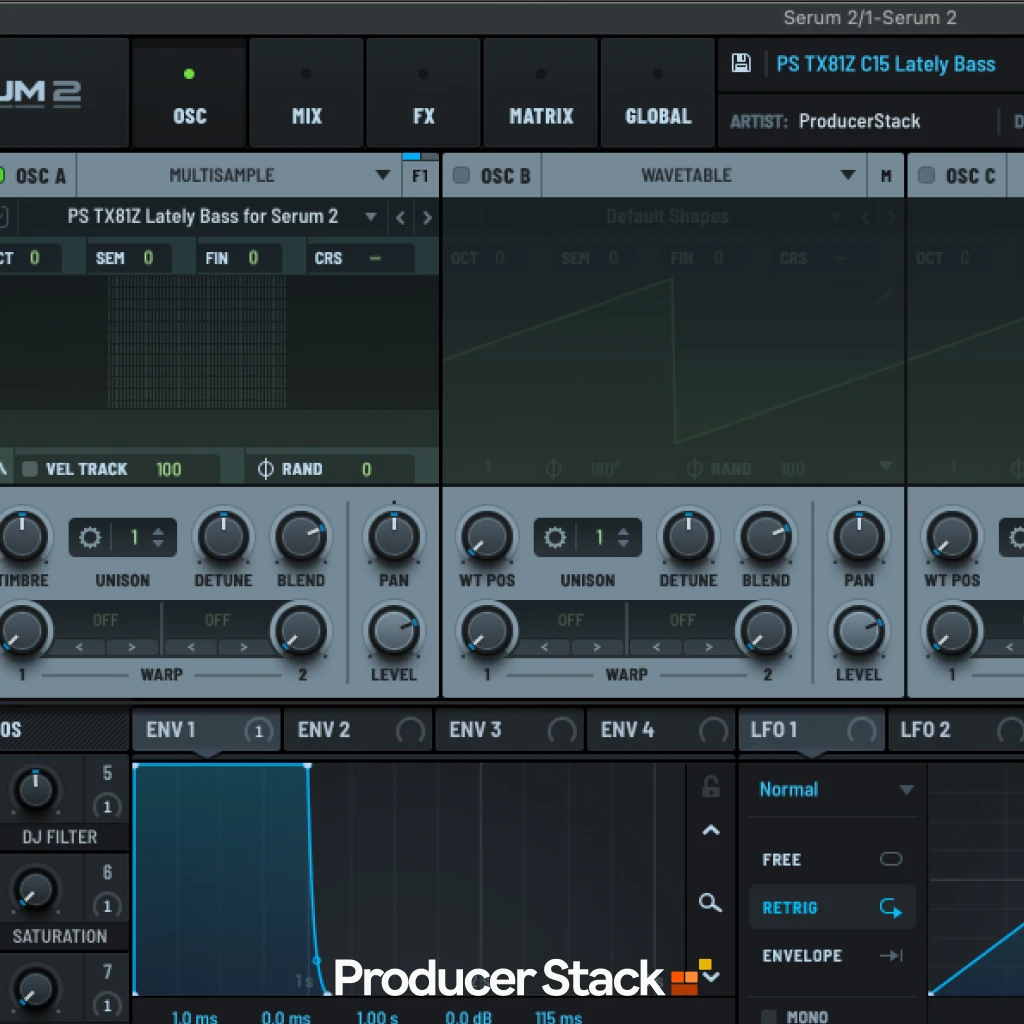Enable the OSC C power toggle

click(x=926, y=175)
